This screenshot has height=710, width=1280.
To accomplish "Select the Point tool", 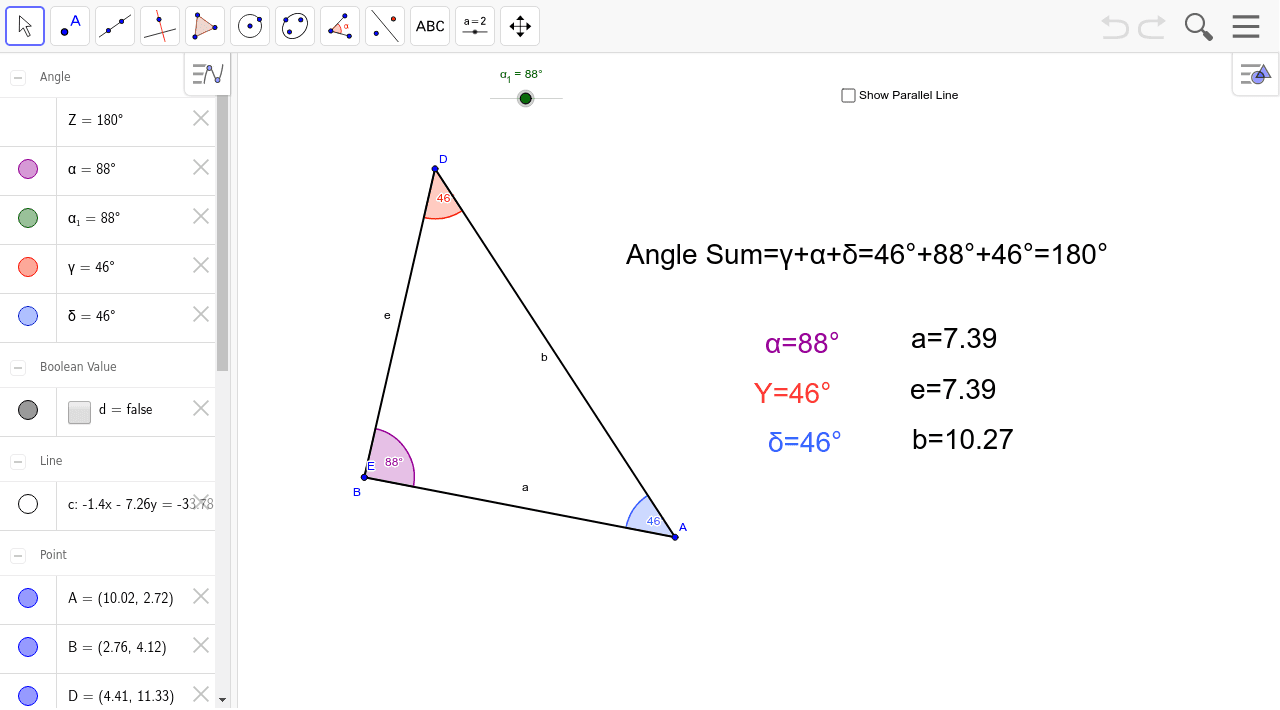I will click(70, 26).
